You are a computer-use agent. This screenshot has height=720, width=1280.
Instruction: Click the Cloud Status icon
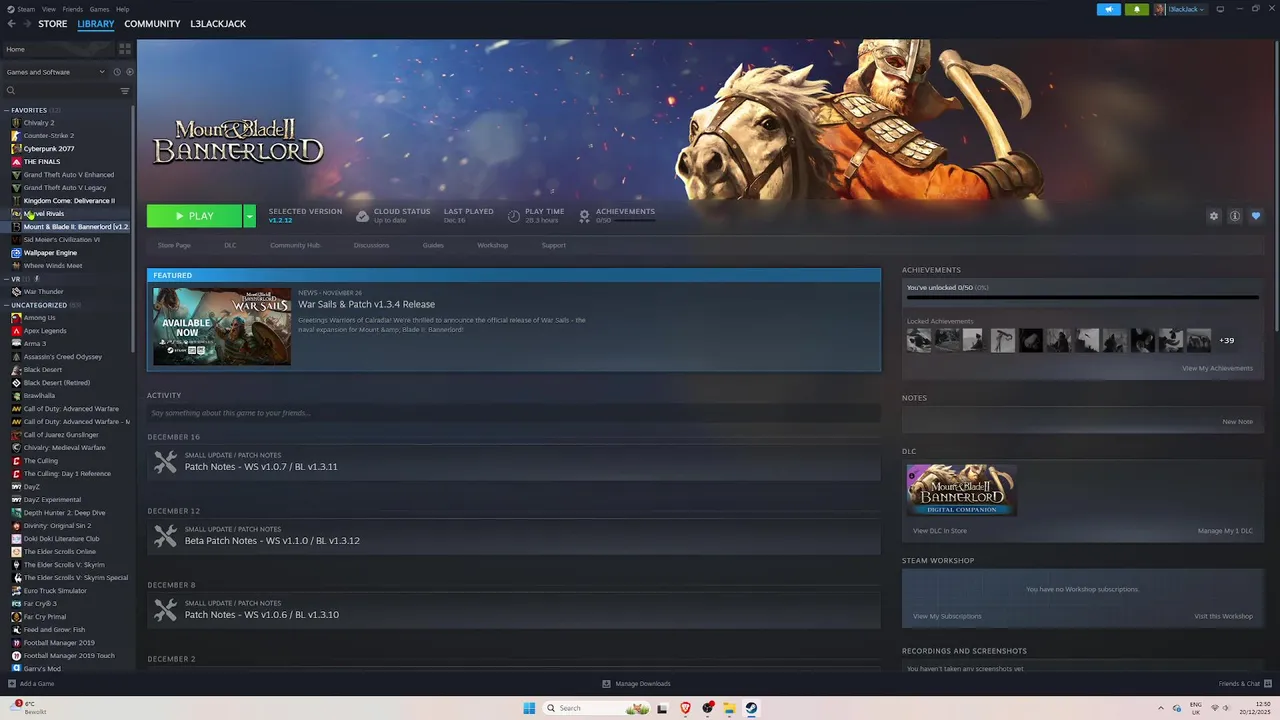point(362,216)
